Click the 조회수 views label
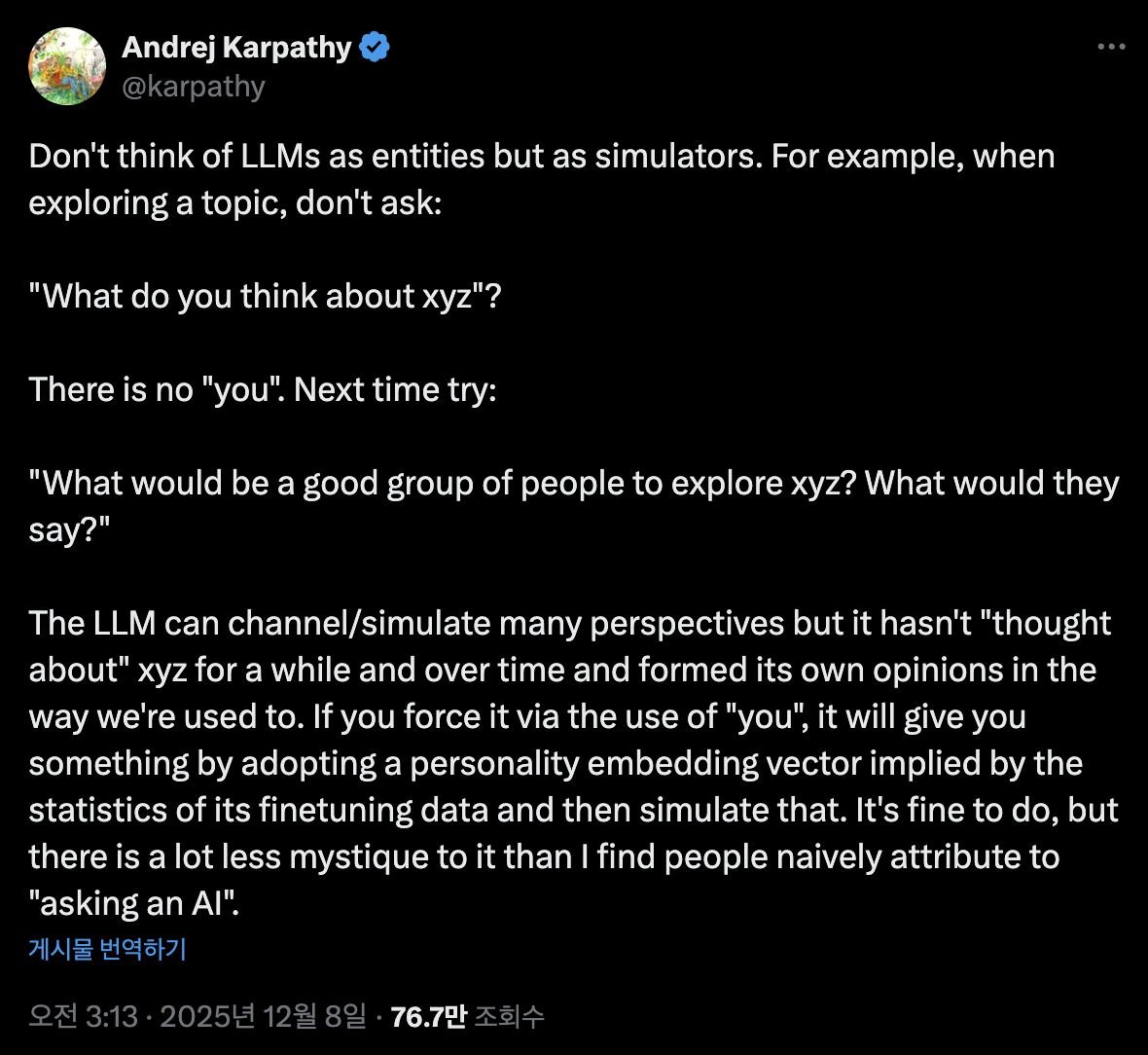The width and height of the screenshot is (1148, 1055). point(509,1016)
